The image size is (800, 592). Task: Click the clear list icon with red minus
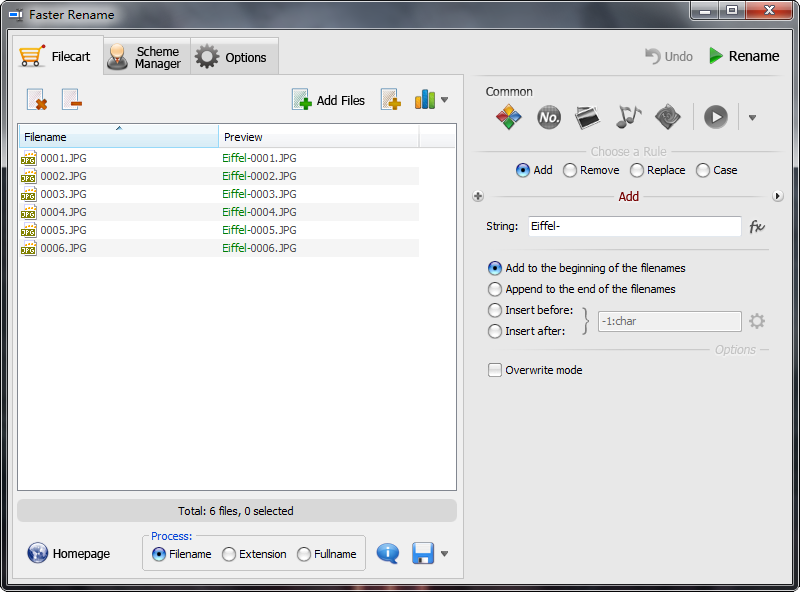[71, 100]
